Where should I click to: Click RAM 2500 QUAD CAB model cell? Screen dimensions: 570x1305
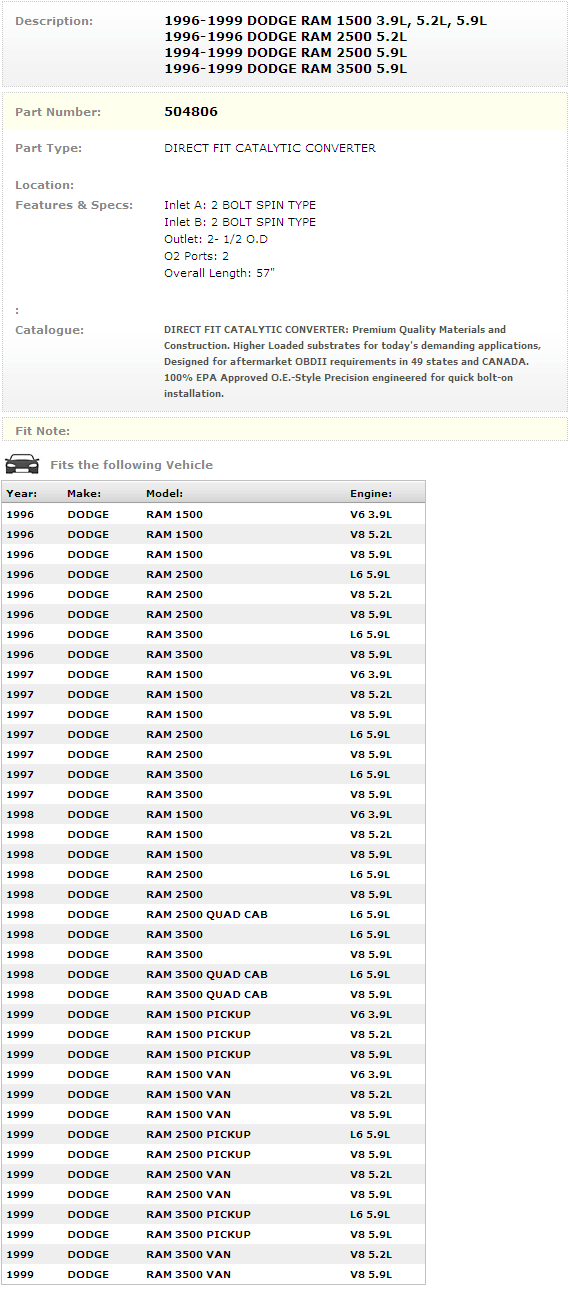click(207, 914)
